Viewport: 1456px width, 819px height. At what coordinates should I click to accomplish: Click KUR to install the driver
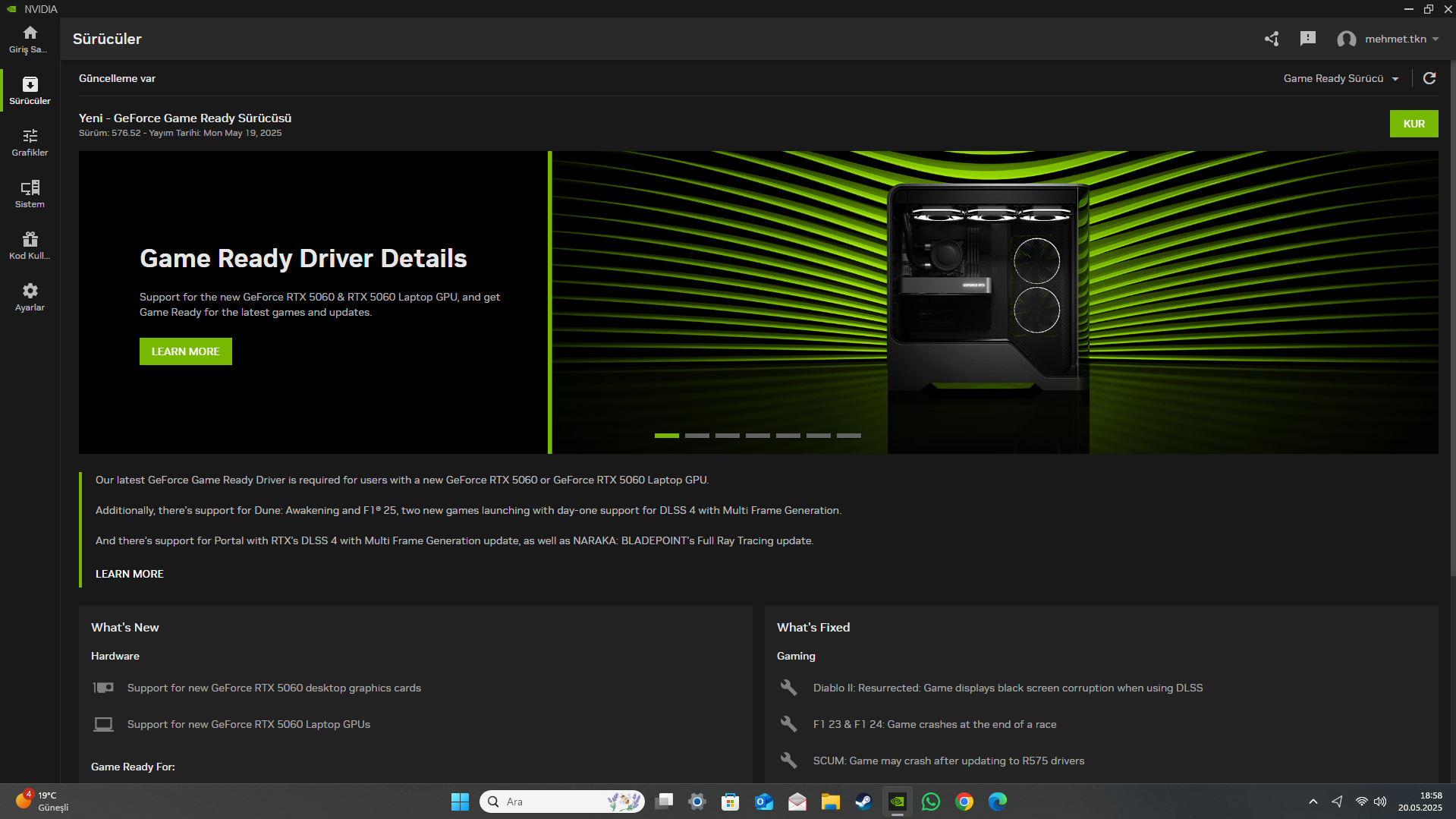coord(1414,124)
